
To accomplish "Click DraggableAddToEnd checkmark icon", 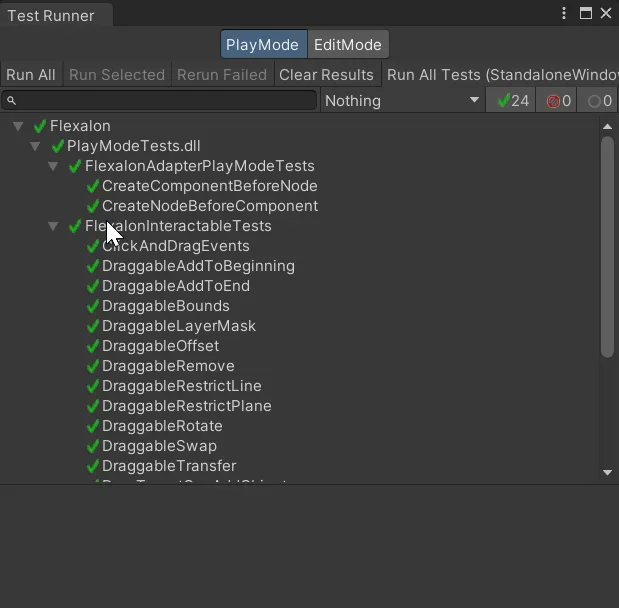I will coord(93,286).
